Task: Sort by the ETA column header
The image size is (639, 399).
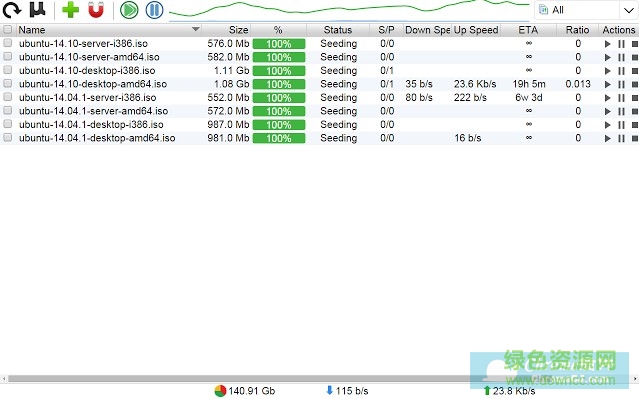Action: (528, 30)
